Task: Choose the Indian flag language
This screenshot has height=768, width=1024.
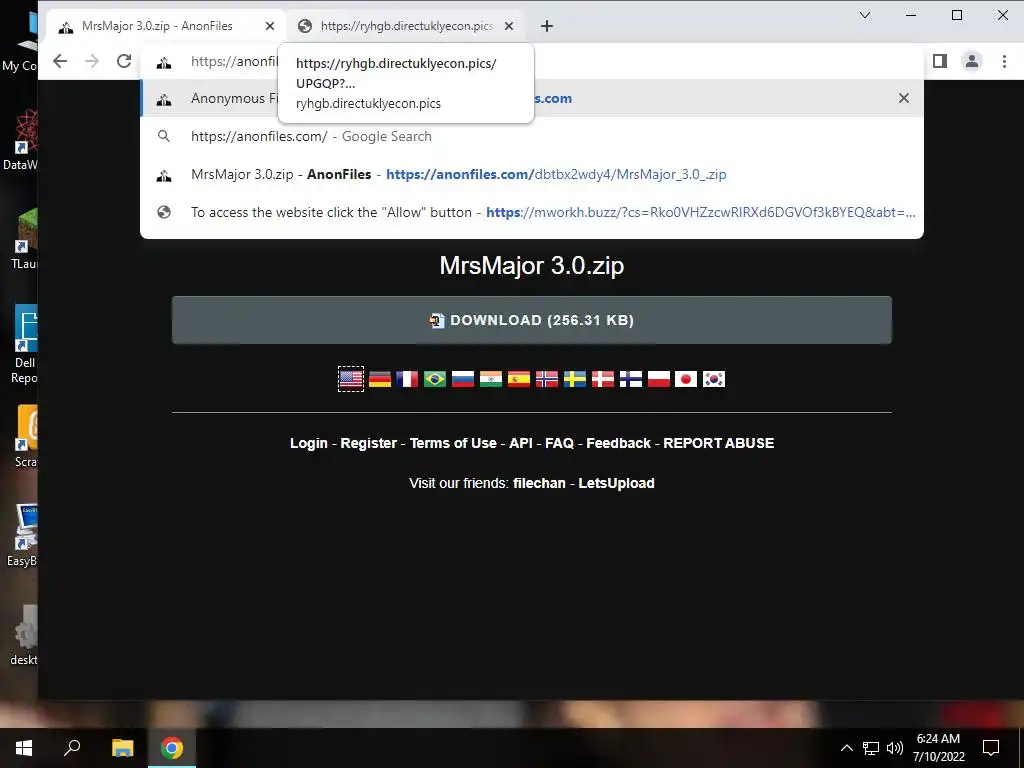Action: (490, 379)
